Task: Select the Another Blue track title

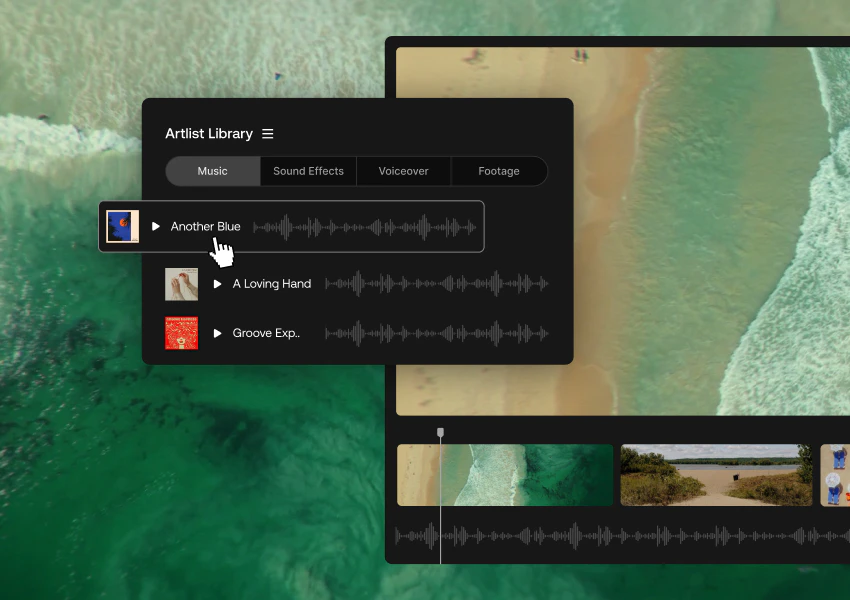Action: [205, 227]
